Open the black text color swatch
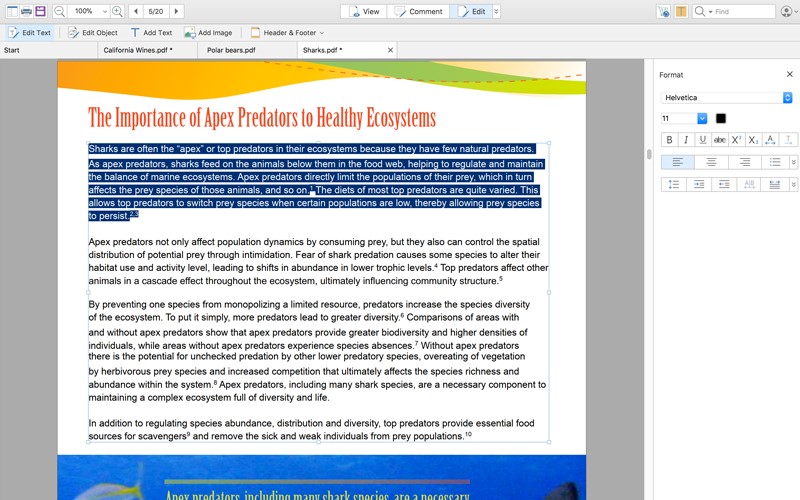 (720, 118)
